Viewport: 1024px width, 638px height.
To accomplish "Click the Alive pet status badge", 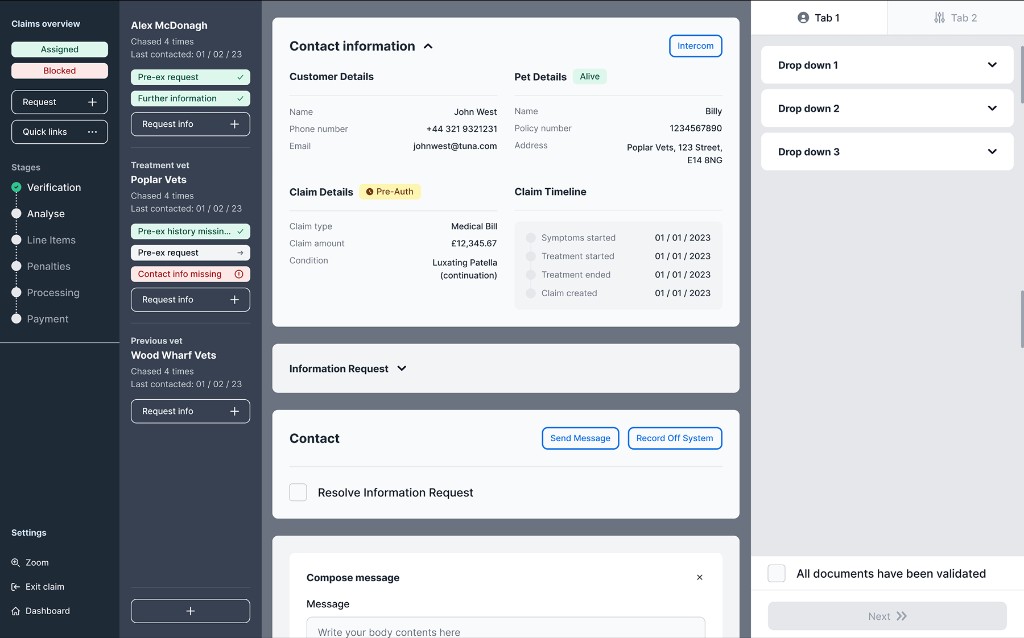I will pyautogui.click(x=590, y=76).
